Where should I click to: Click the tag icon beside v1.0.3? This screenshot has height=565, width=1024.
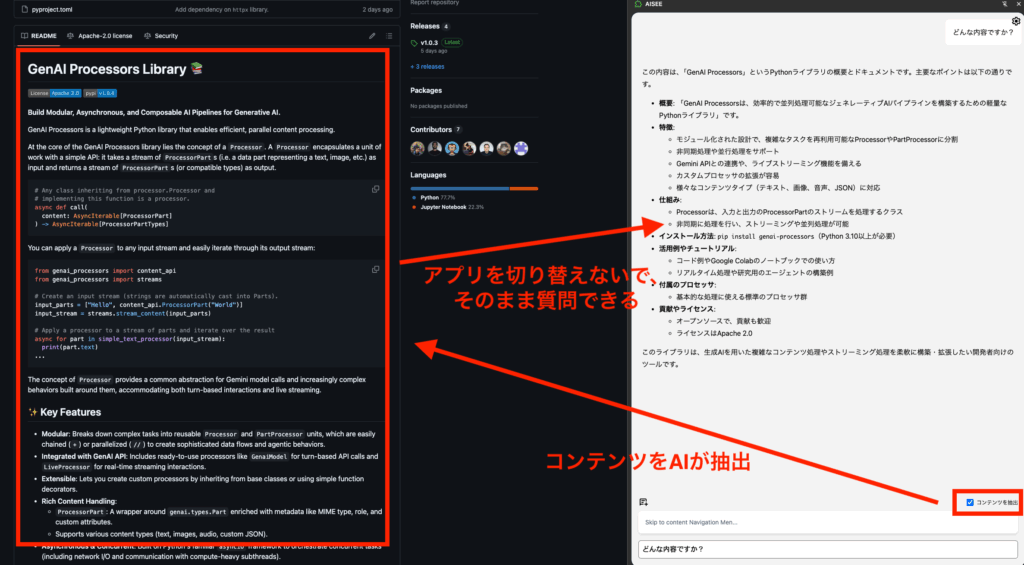(414, 43)
